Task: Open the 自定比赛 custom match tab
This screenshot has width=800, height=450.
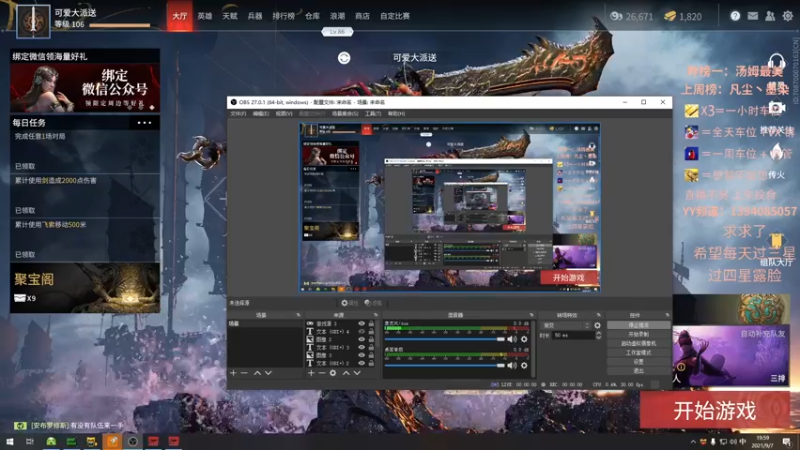Action: point(395,16)
